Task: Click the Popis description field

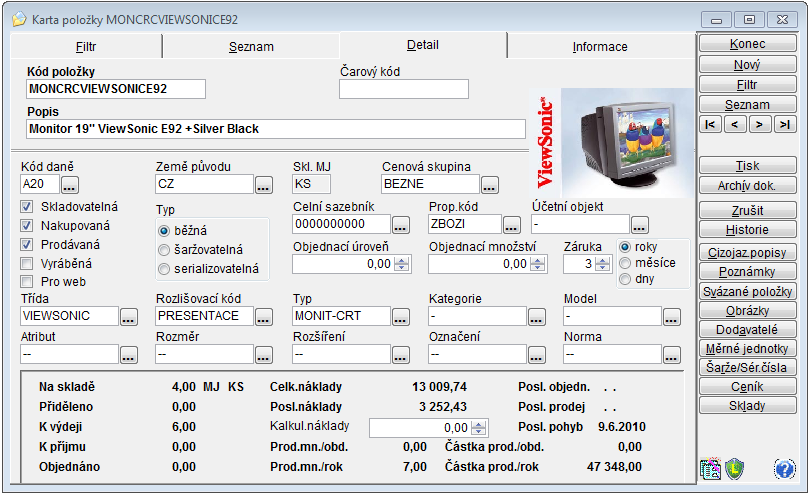Action: pyautogui.click(x=276, y=129)
